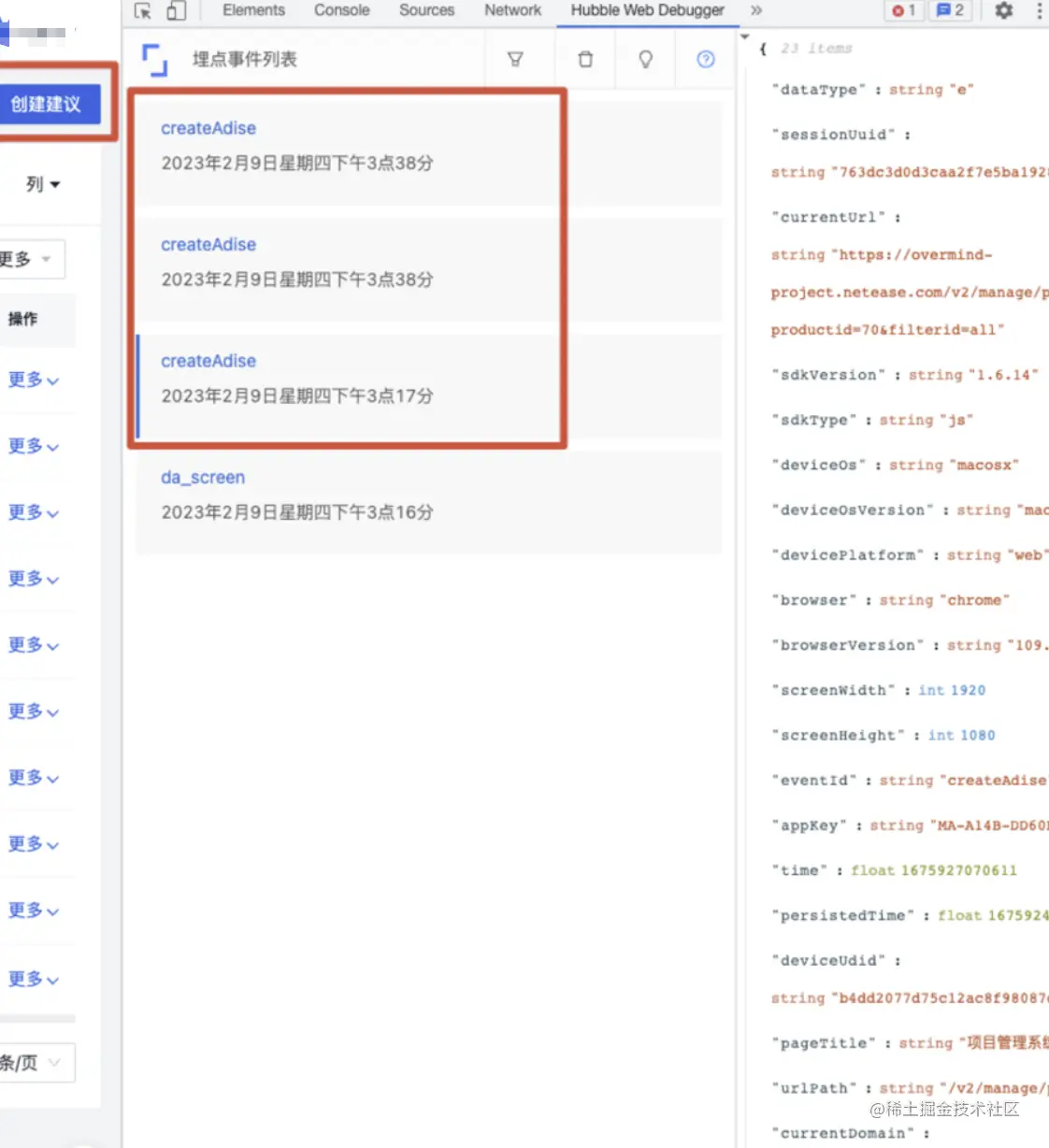
Task: Select the Hubble Web Debugger tab
Action: pyautogui.click(x=647, y=10)
